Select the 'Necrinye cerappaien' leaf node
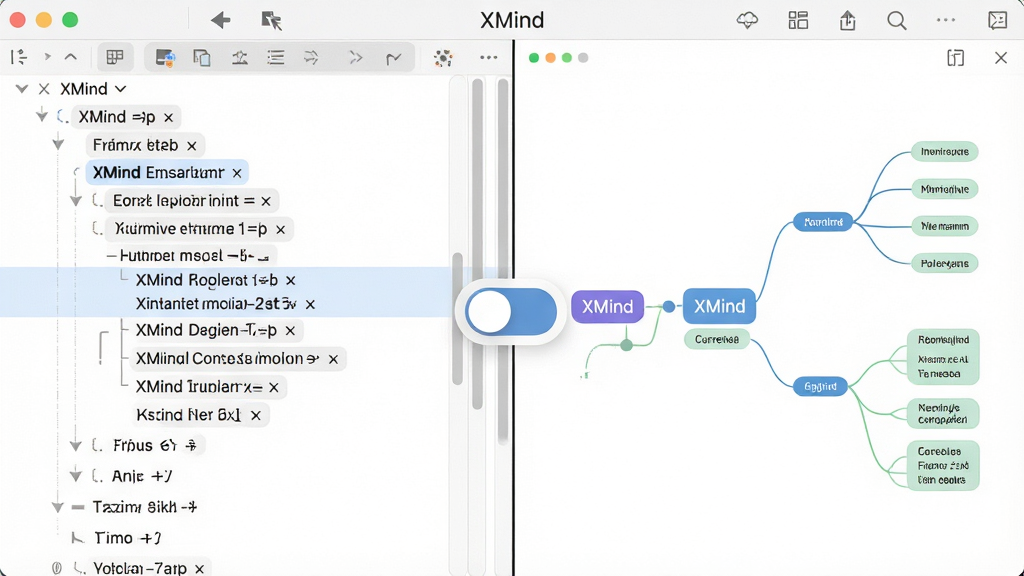Viewport: 1024px width, 576px height. (x=943, y=413)
